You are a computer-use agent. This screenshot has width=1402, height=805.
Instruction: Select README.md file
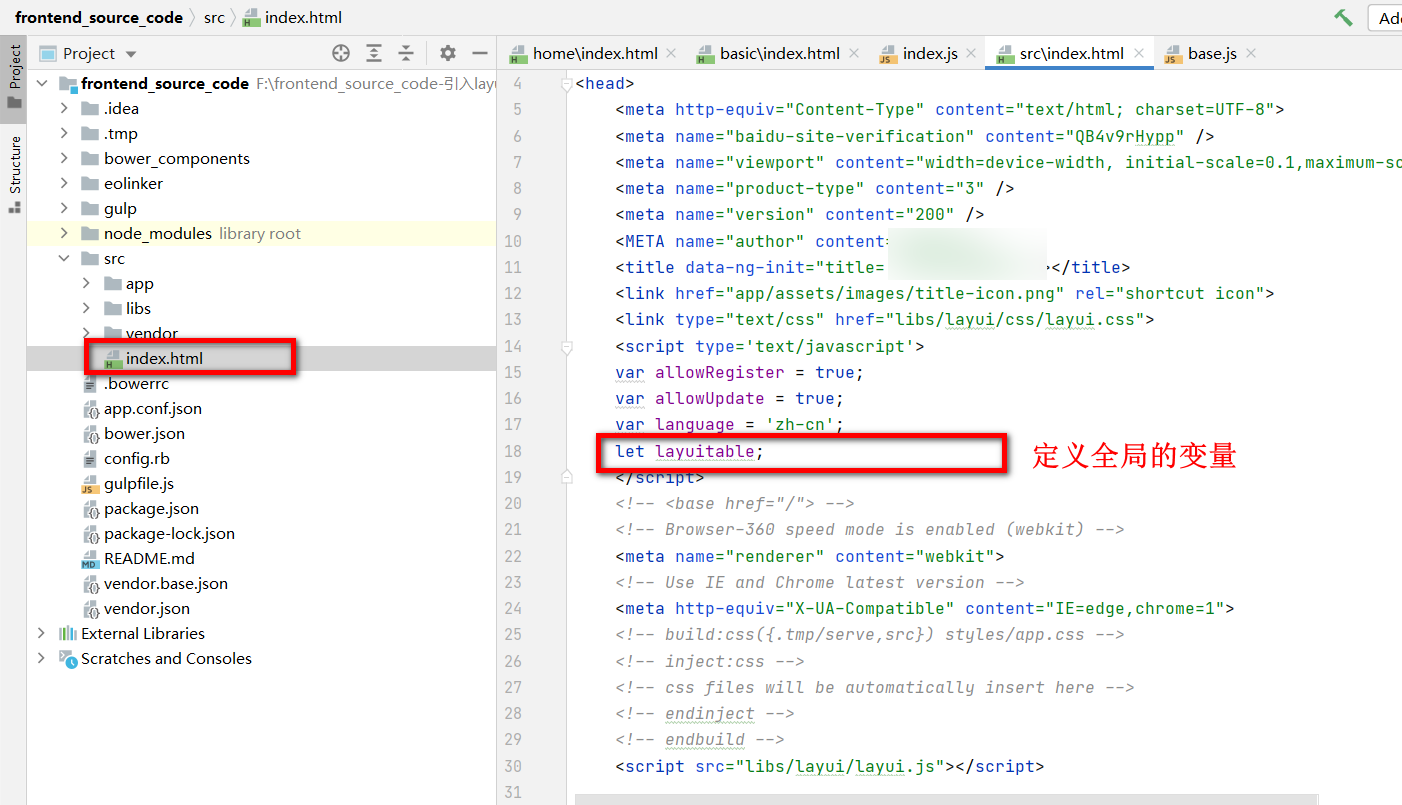pos(261,558)
